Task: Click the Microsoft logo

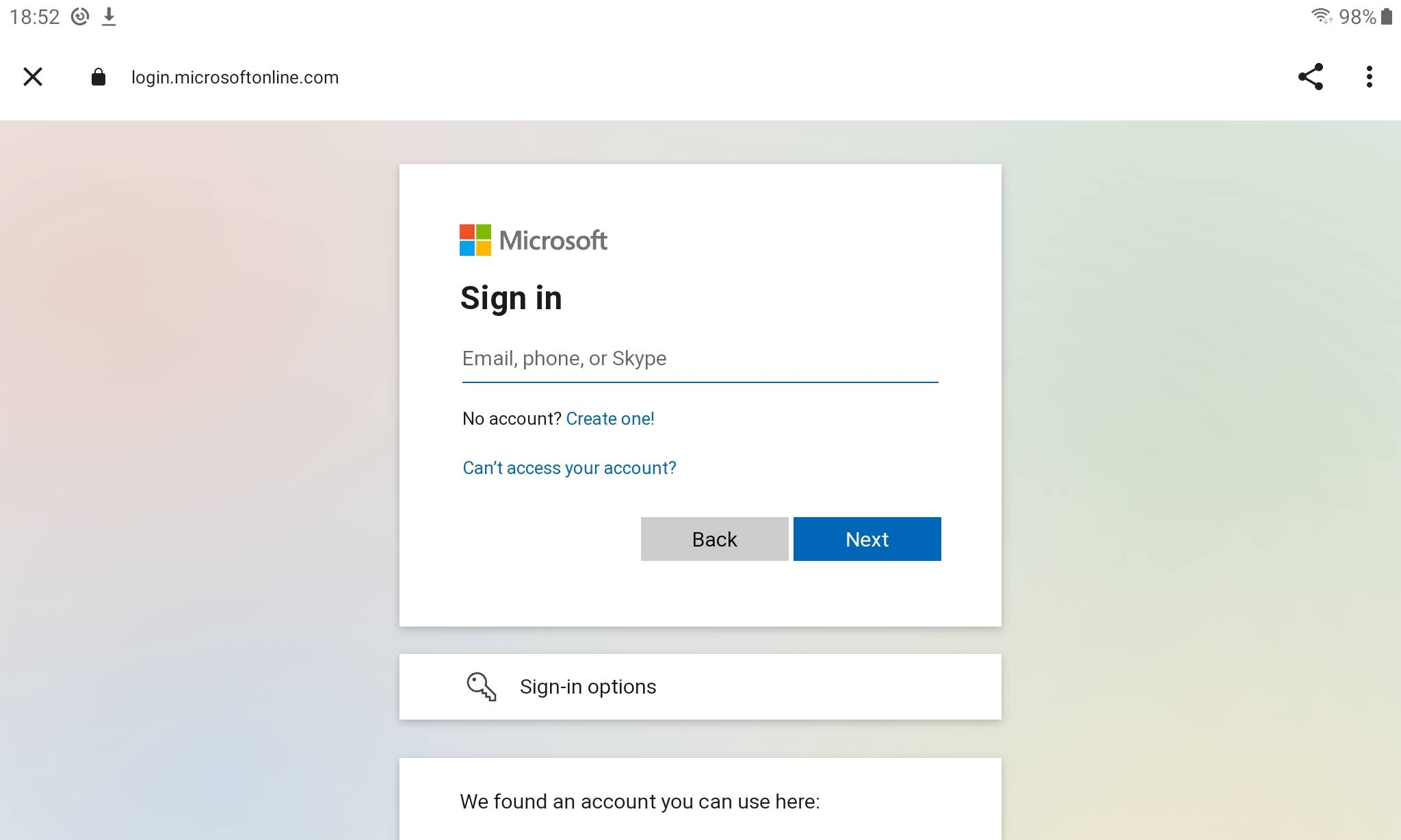Action: [x=534, y=240]
